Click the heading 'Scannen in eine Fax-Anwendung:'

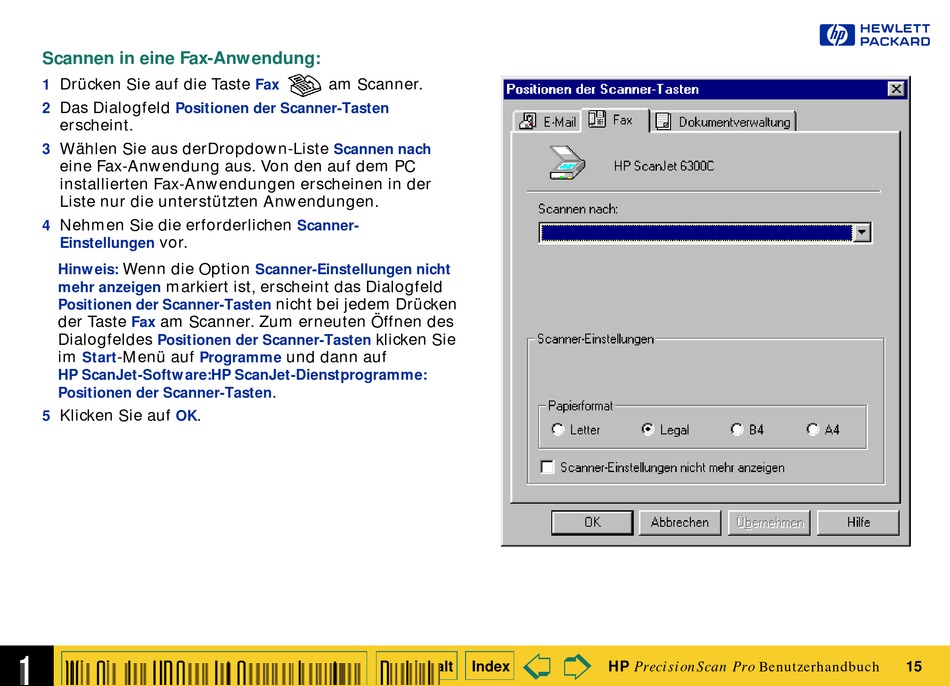point(181,58)
